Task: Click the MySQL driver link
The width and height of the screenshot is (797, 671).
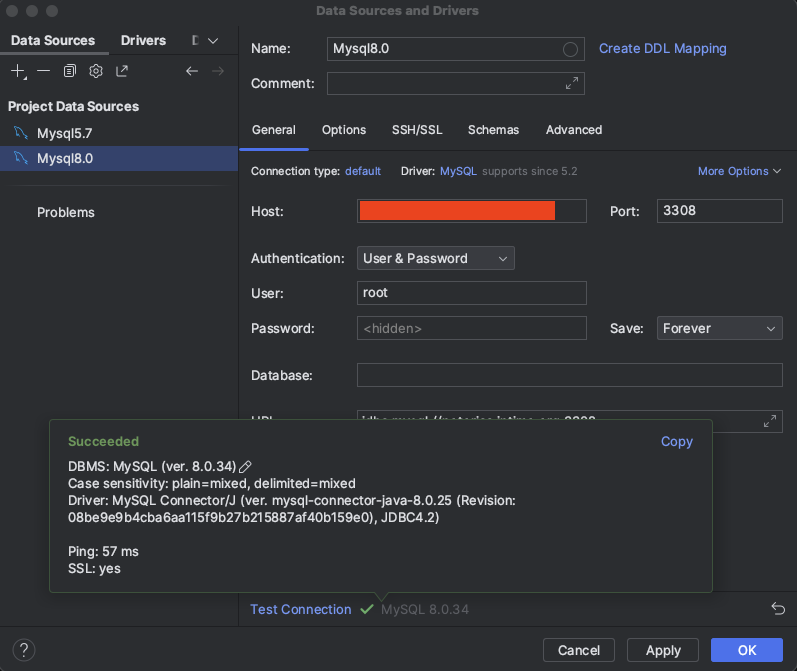Action: click(x=458, y=171)
